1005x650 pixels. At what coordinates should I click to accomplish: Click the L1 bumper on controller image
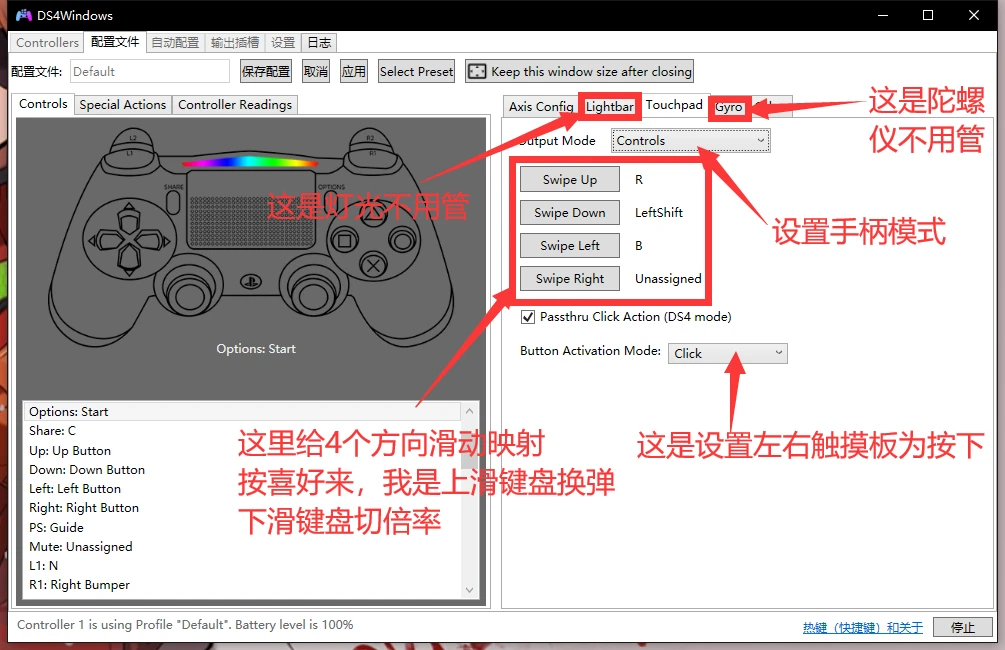130,153
